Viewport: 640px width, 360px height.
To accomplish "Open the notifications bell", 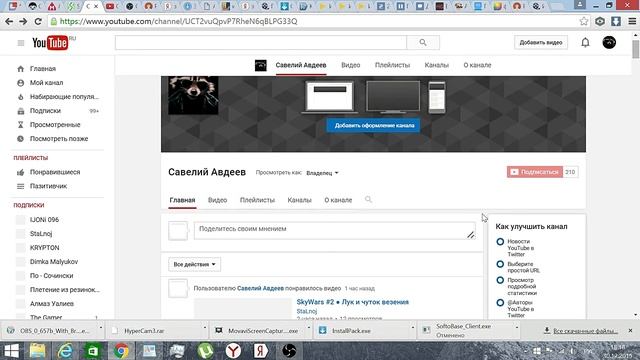I will pyautogui.click(x=585, y=42).
